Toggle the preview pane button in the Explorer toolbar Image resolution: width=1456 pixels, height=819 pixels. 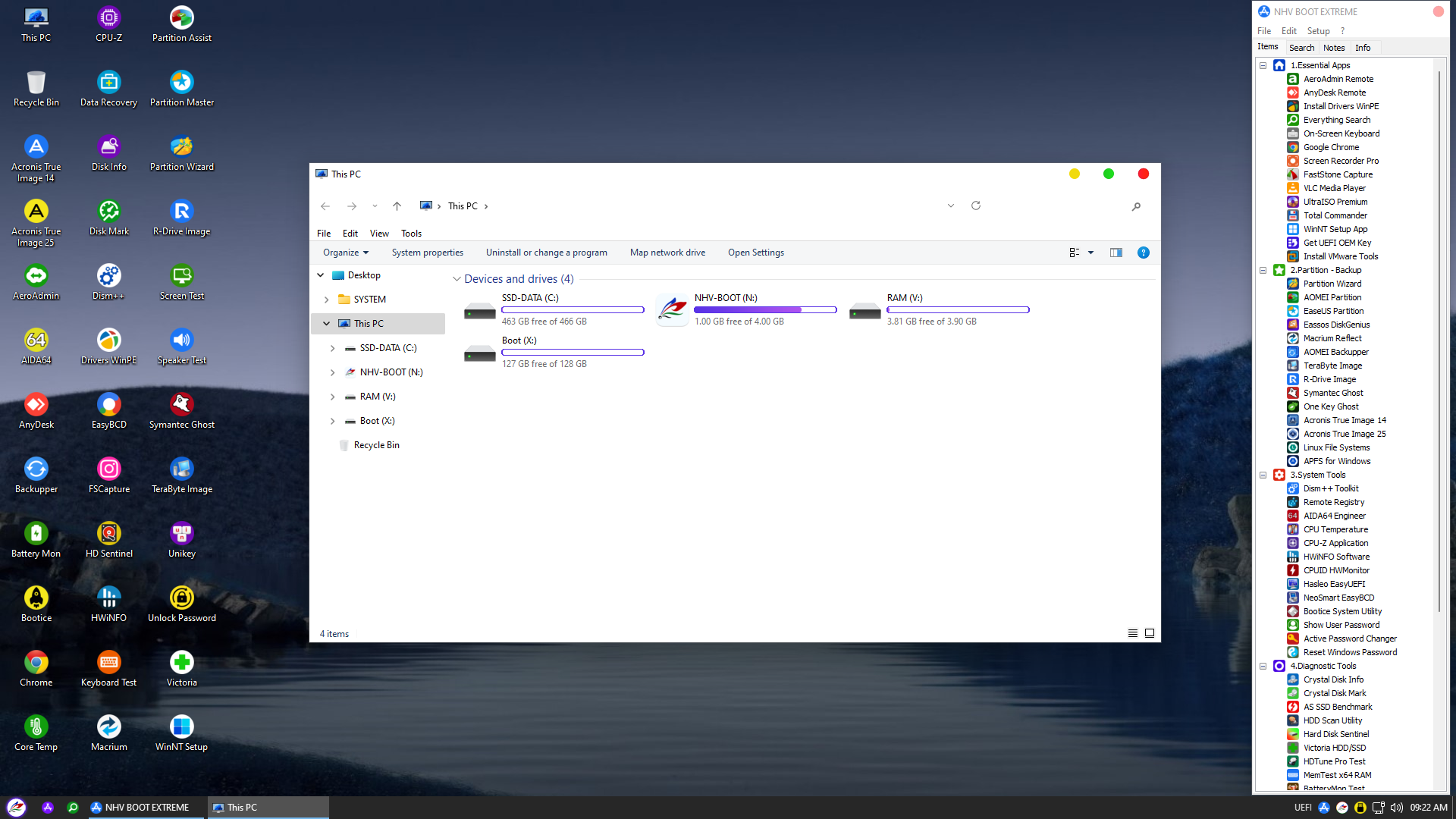tap(1116, 253)
